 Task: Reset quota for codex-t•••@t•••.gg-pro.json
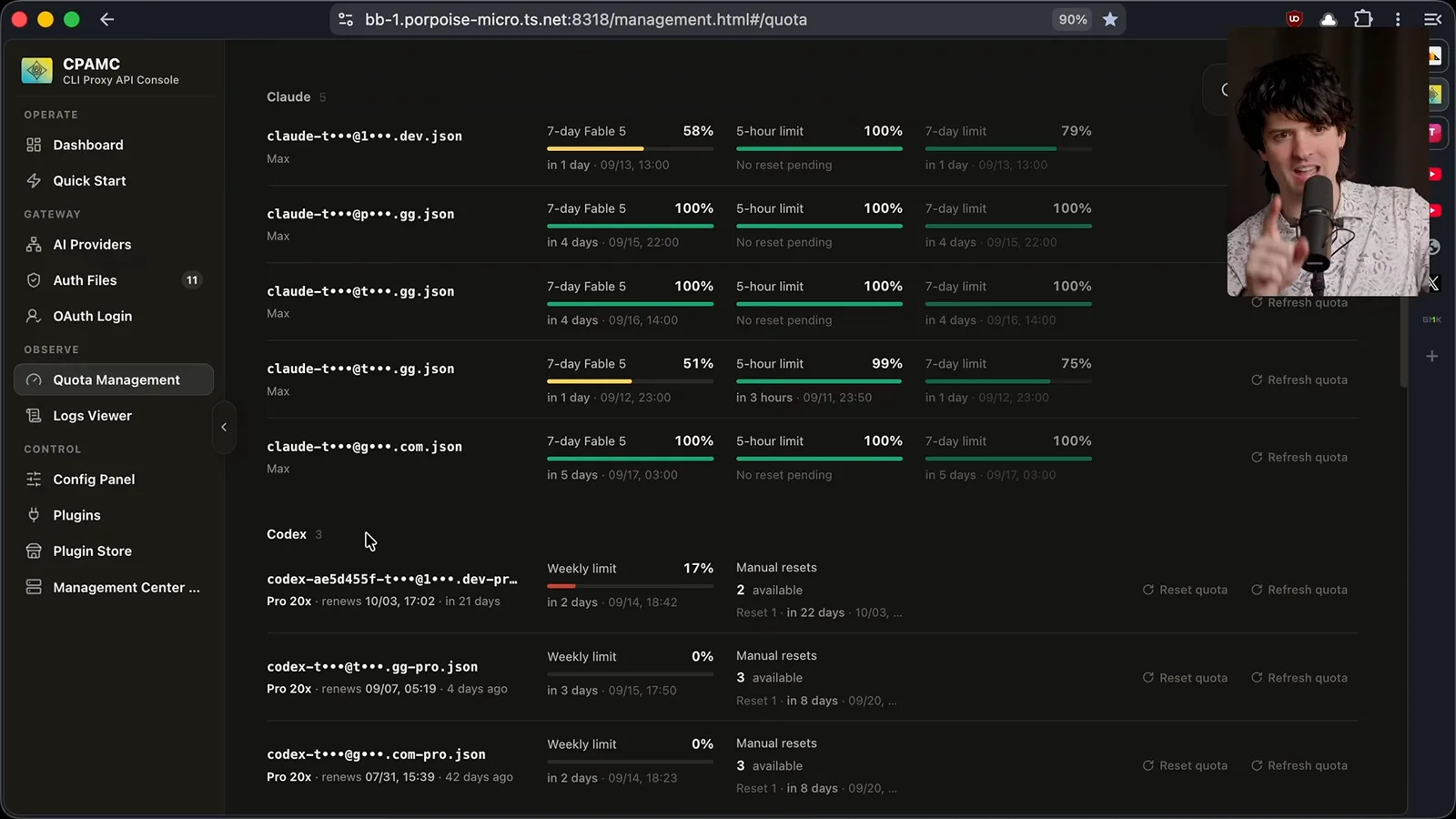tap(1185, 678)
